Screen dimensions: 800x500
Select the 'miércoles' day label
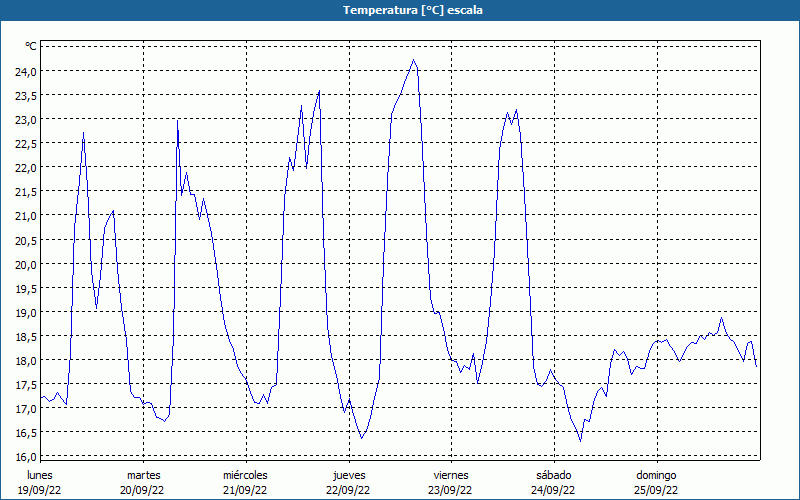pos(245,475)
